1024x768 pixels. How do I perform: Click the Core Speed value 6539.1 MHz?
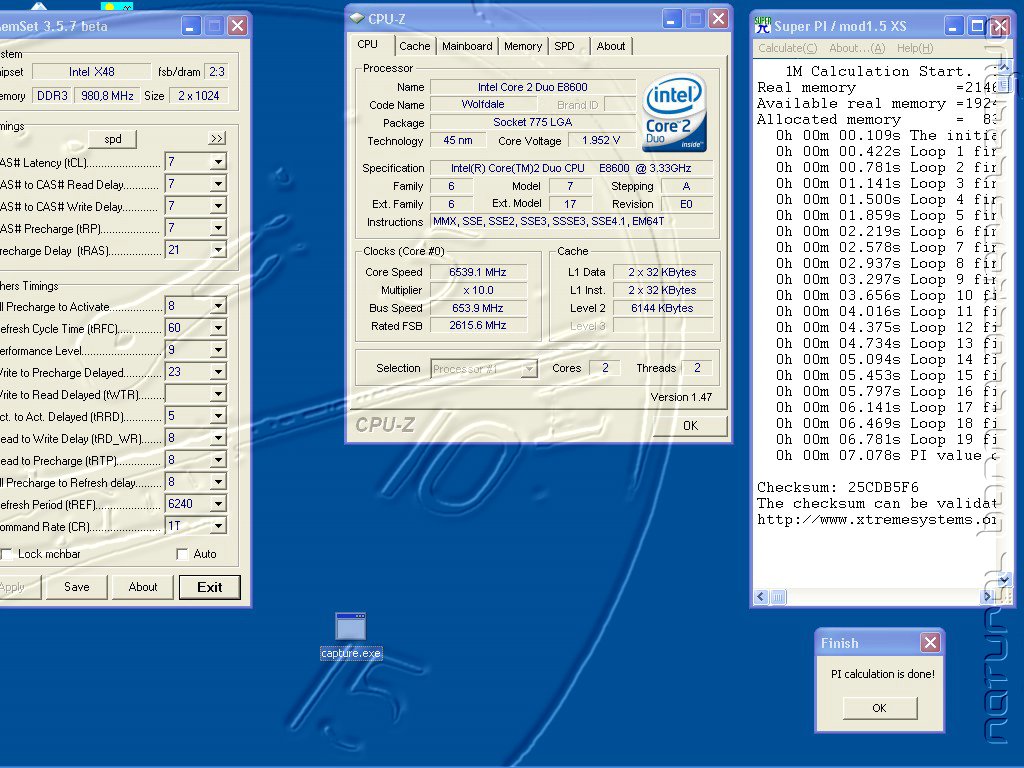(x=477, y=272)
